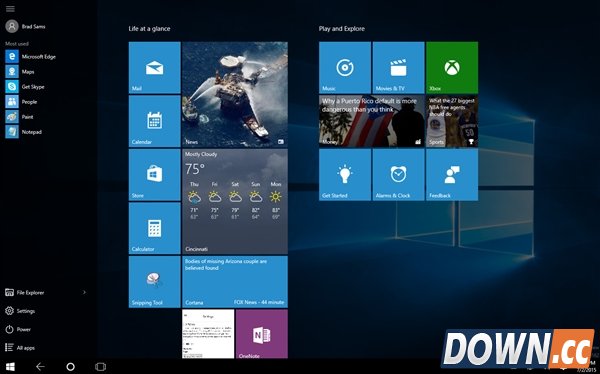
Task: Launch the Snipping Tool tile
Action: coord(155,282)
